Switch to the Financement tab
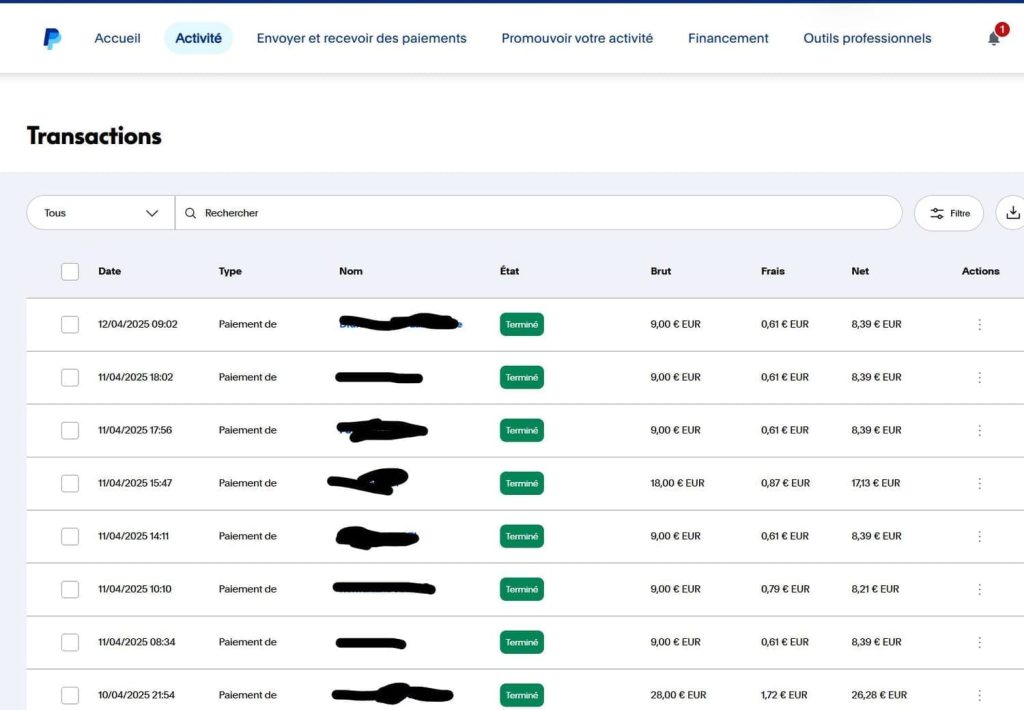This screenshot has height=710, width=1024. pyautogui.click(x=728, y=38)
